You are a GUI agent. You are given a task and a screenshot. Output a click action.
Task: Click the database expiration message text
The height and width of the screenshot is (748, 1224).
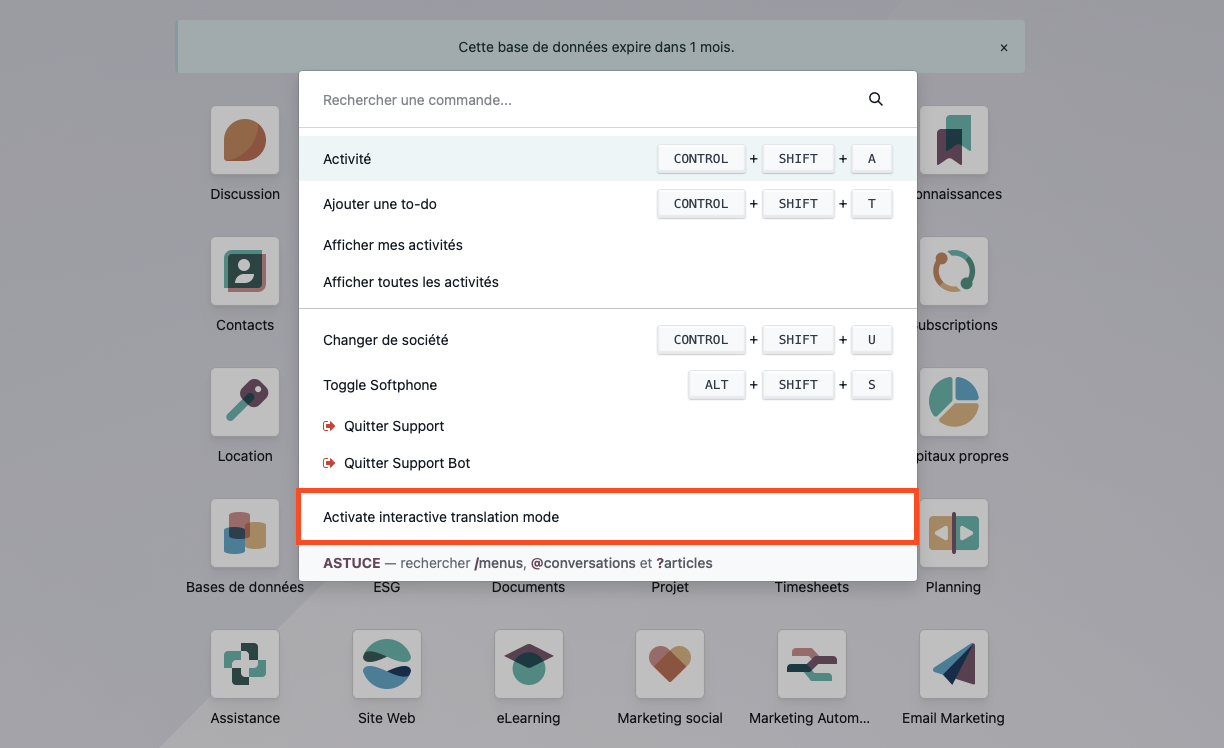(596, 47)
